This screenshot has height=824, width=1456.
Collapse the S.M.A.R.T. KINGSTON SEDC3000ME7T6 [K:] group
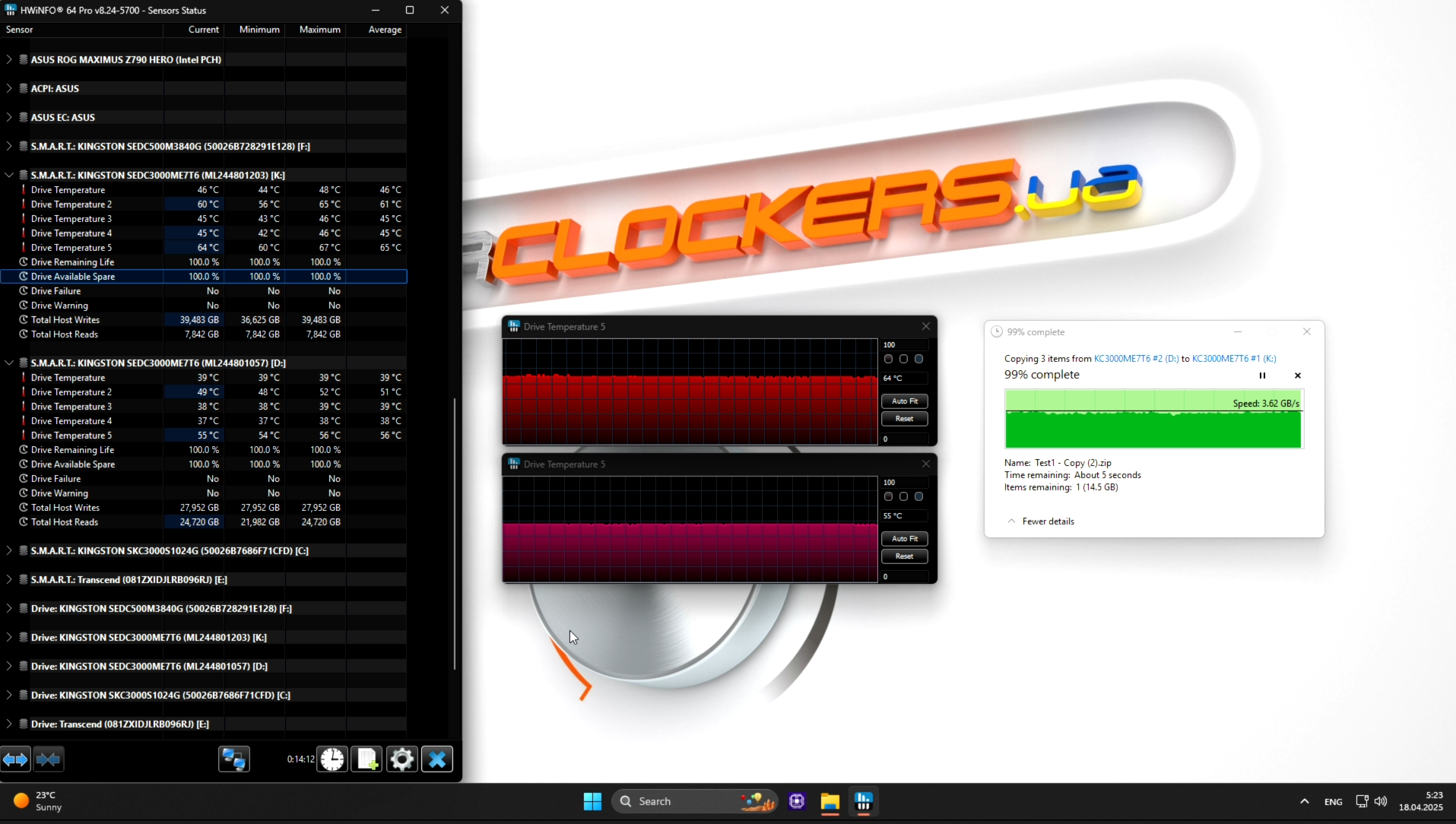[9, 175]
